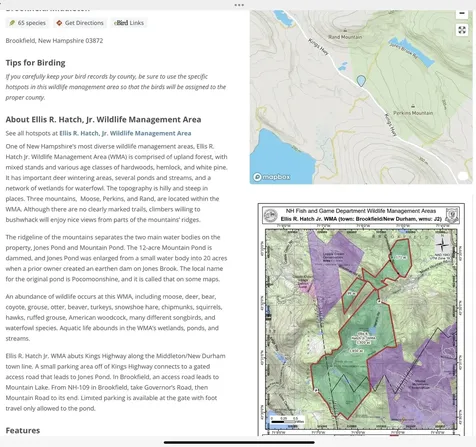Click the three-dot multitasking menu at top
This screenshot has height=447, width=476.
point(239,5)
